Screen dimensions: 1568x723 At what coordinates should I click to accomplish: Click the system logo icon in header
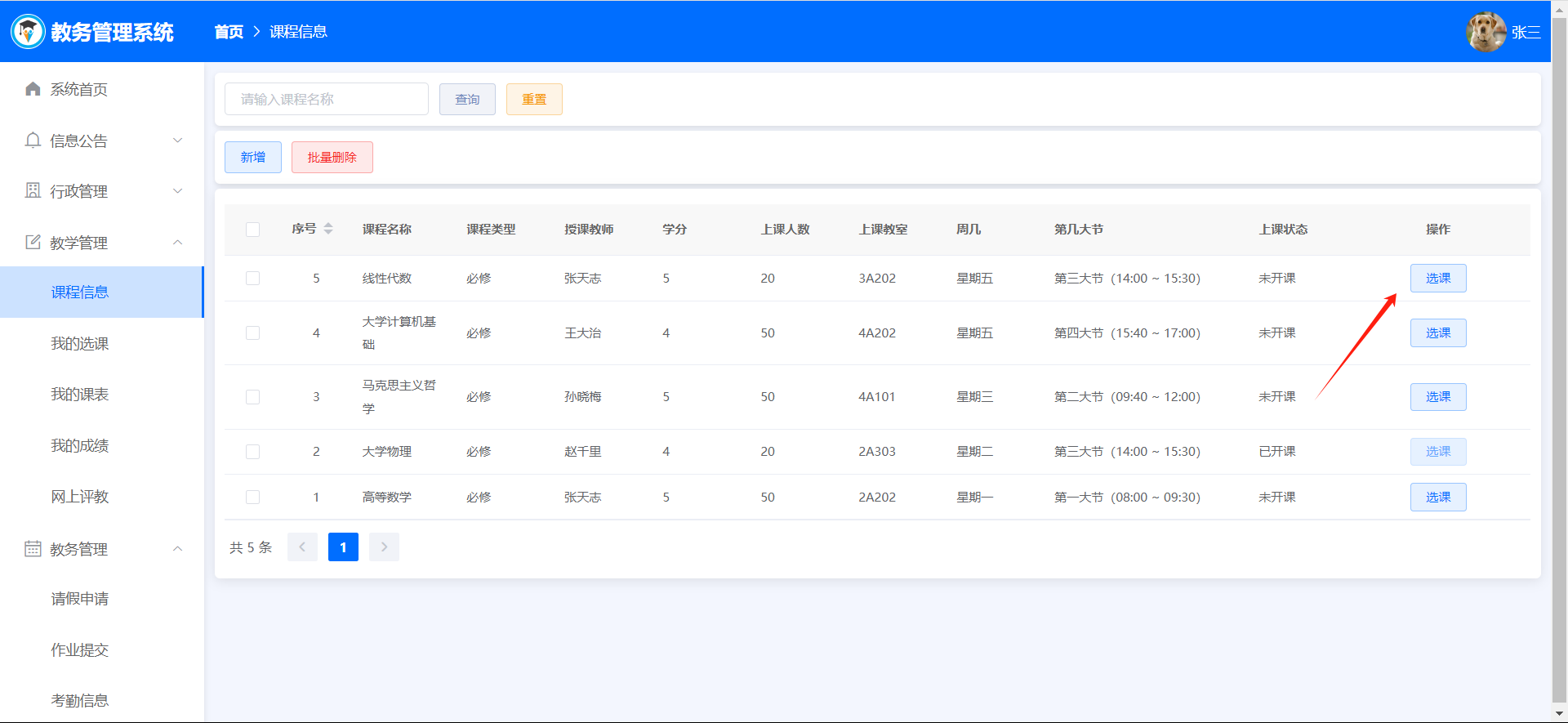point(28,32)
